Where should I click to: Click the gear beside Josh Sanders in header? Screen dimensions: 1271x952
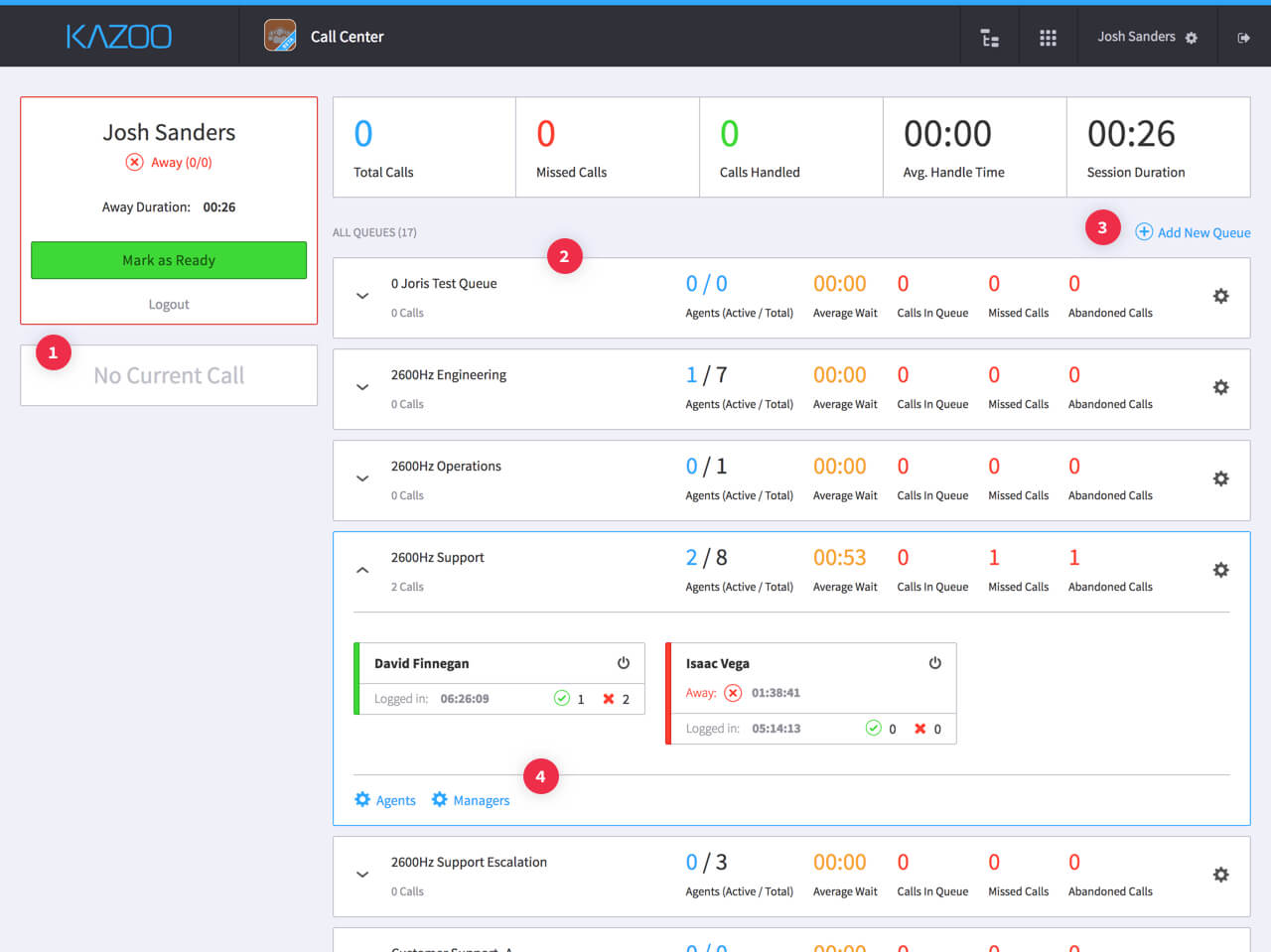click(x=1192, y=38)
